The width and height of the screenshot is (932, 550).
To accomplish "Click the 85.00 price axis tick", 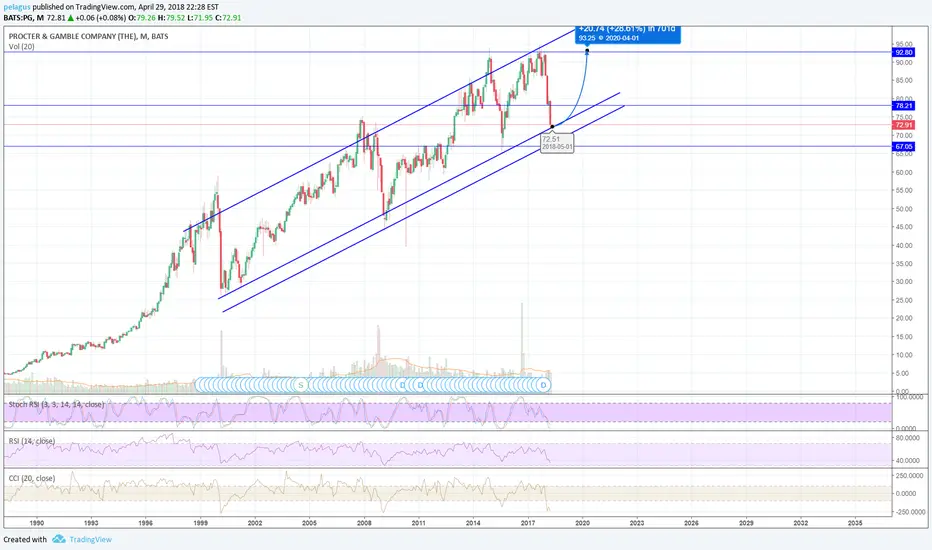I will pyautogui.click(x=904, y=80).
